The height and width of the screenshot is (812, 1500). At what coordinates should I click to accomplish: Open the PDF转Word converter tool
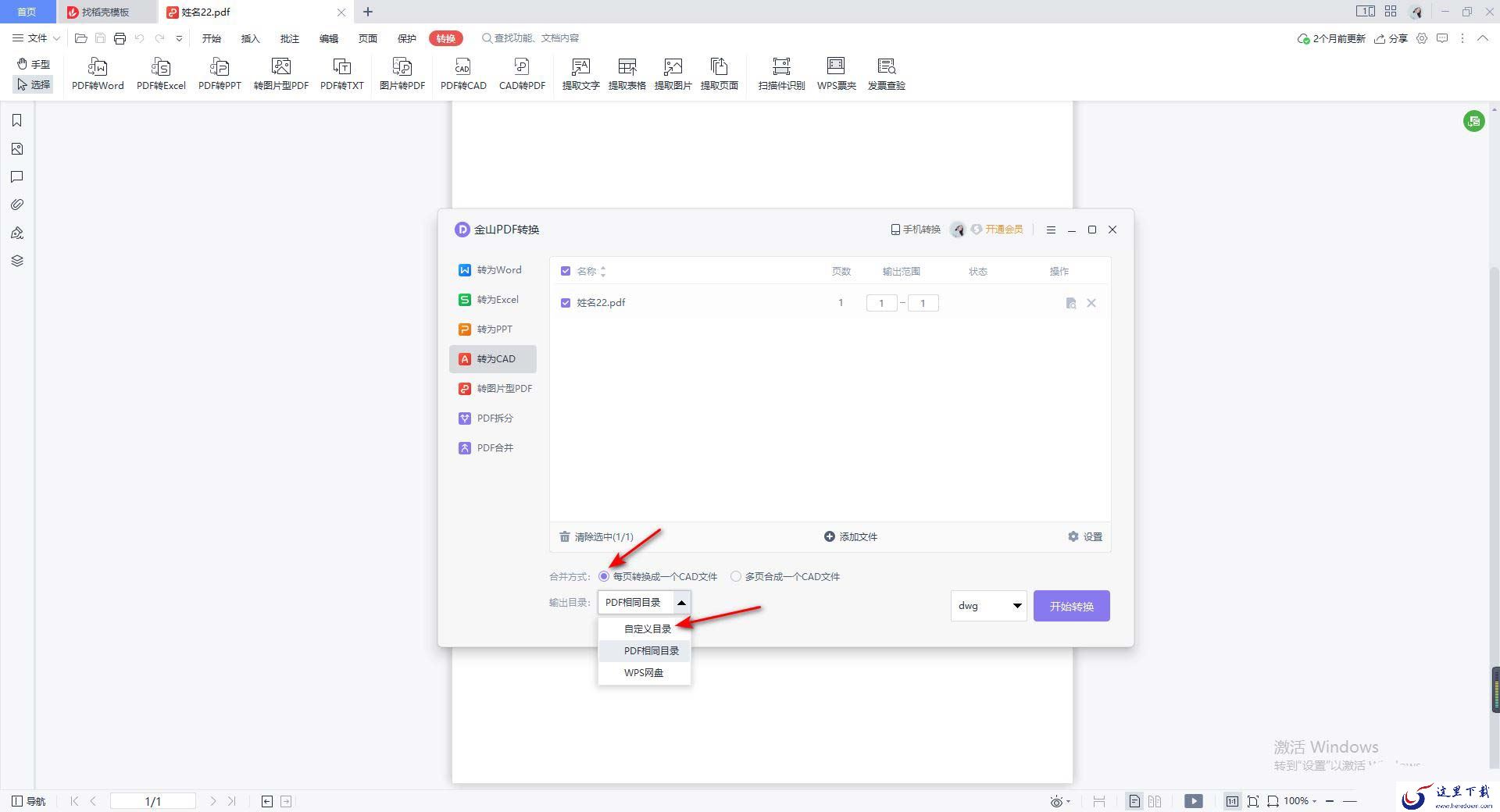point(98,74)
